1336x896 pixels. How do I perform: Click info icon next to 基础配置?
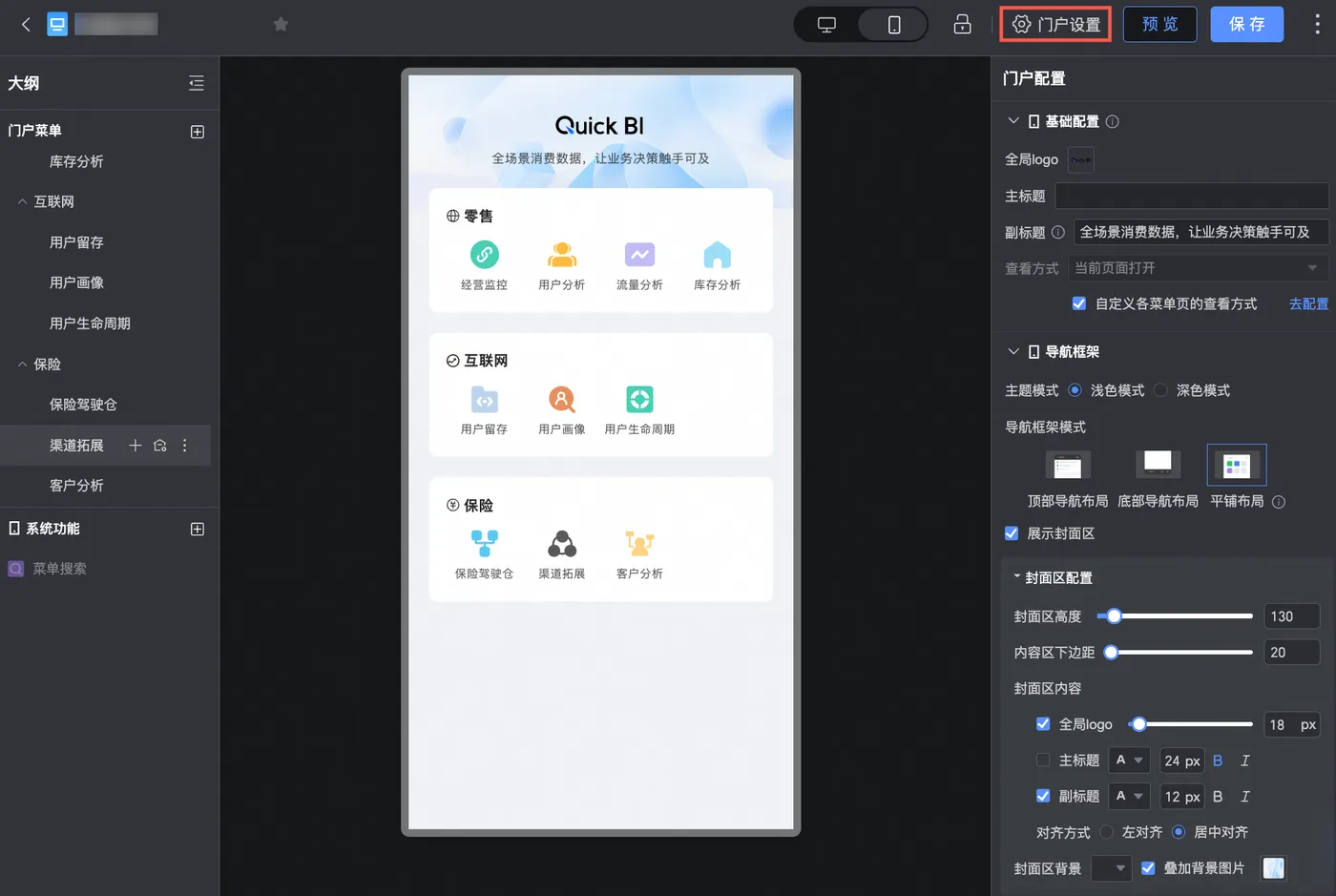[1112, 121]
